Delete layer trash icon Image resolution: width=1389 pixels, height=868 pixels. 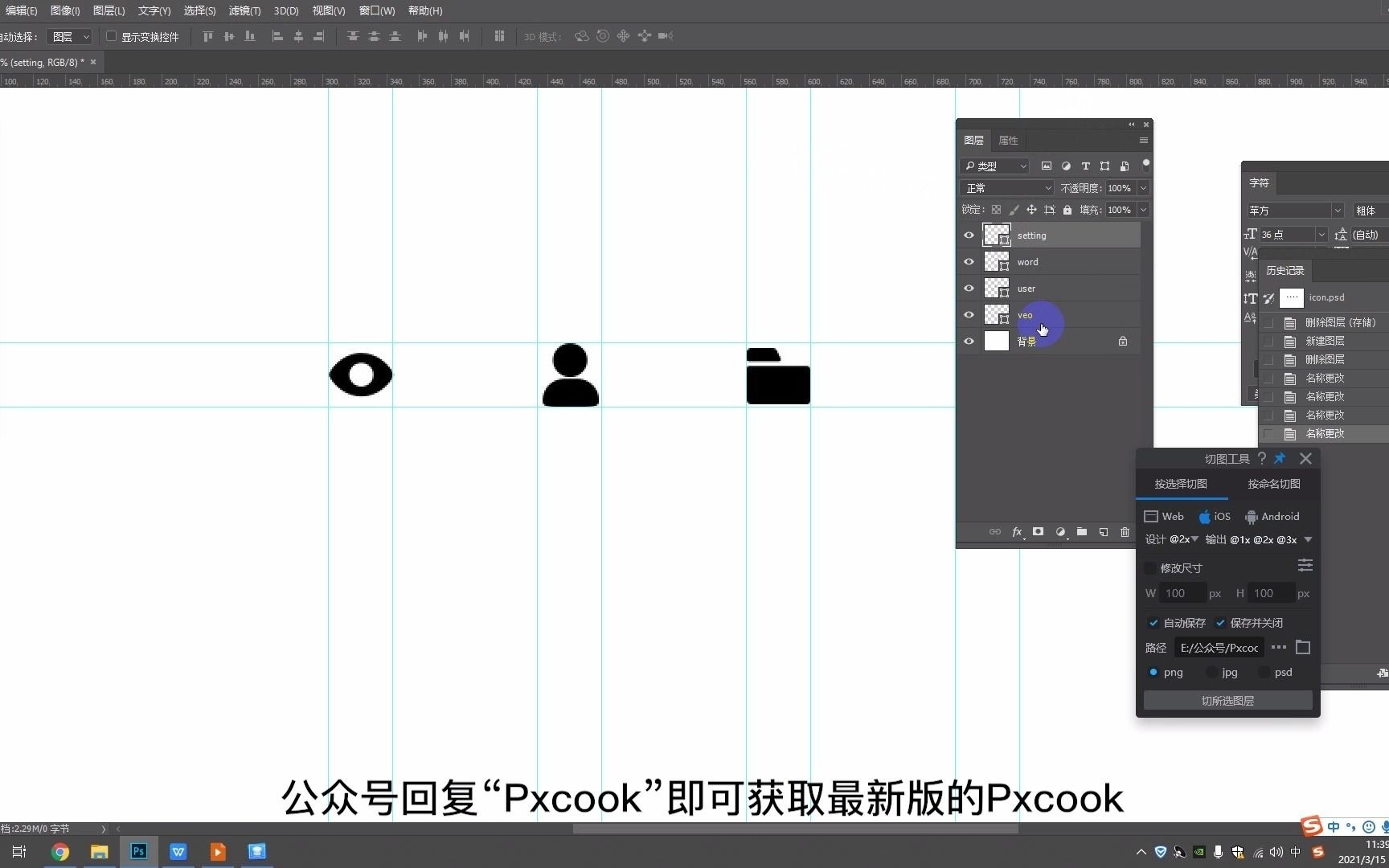tap(1125, 532)
